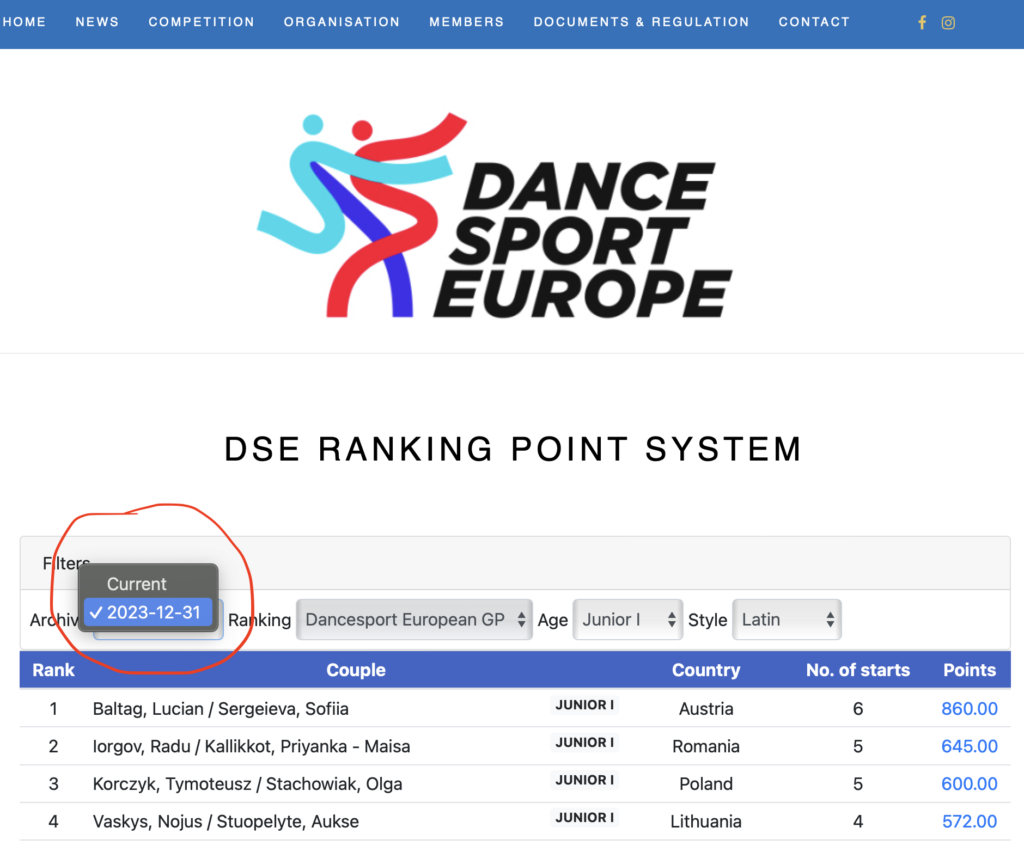1024x846 pixels.
Task: Open the Instagram page icon
Action: [x=948, y=23]
